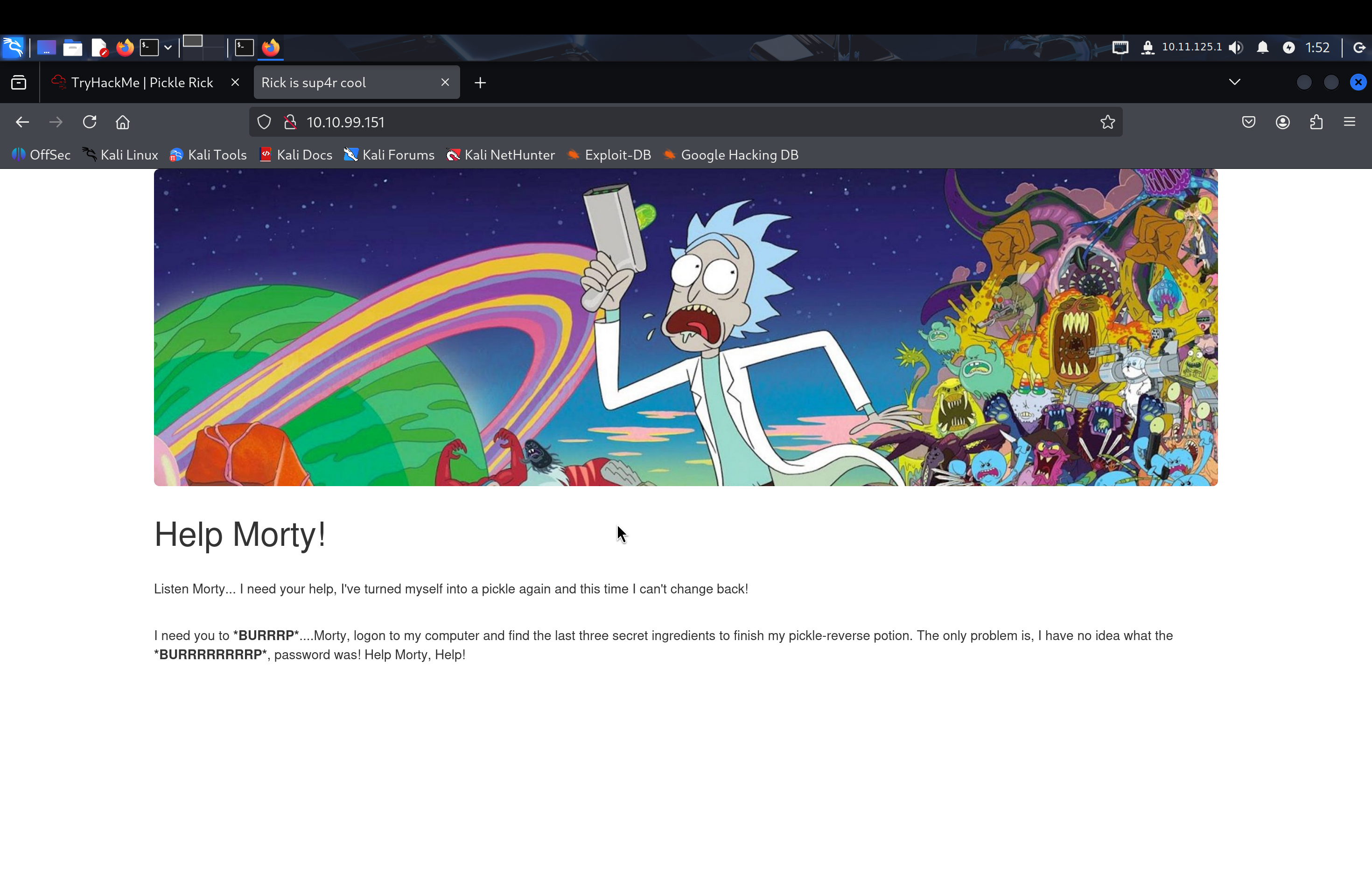This screenshot has width=1372, height=892.
Task: Open the Save to Pocket button
Action: click(1249, 122)
